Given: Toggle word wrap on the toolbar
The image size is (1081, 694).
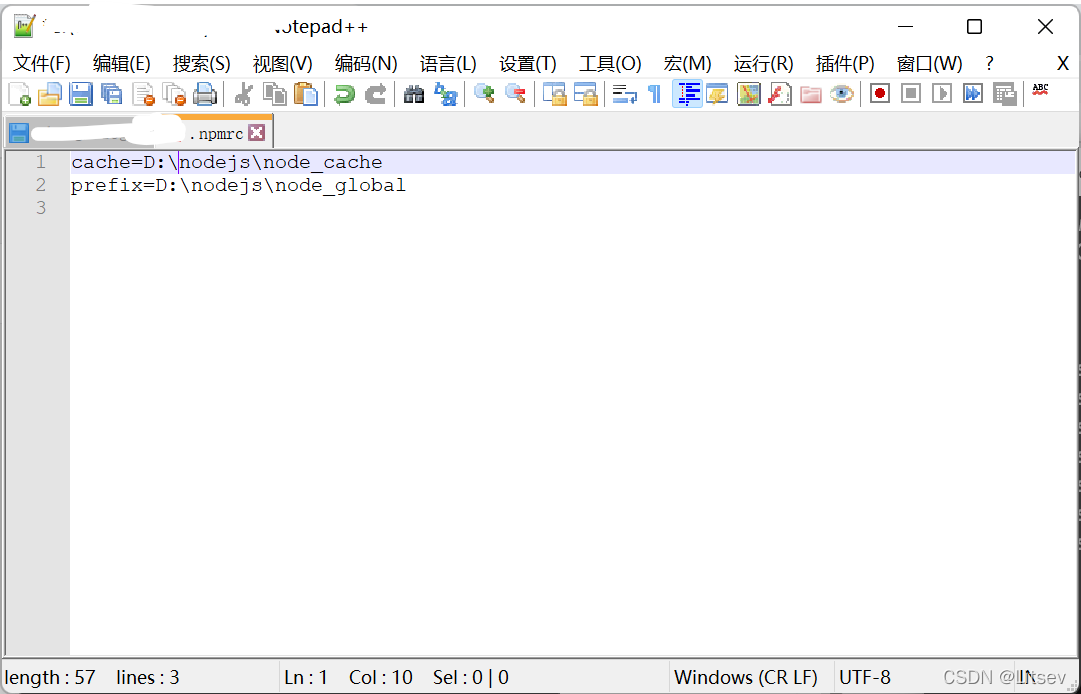Looking at the screenshot, I should tap(623, 92).
